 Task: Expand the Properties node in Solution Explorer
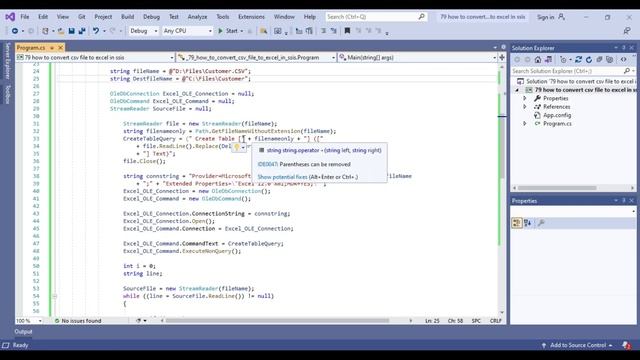tap(525, 98)
